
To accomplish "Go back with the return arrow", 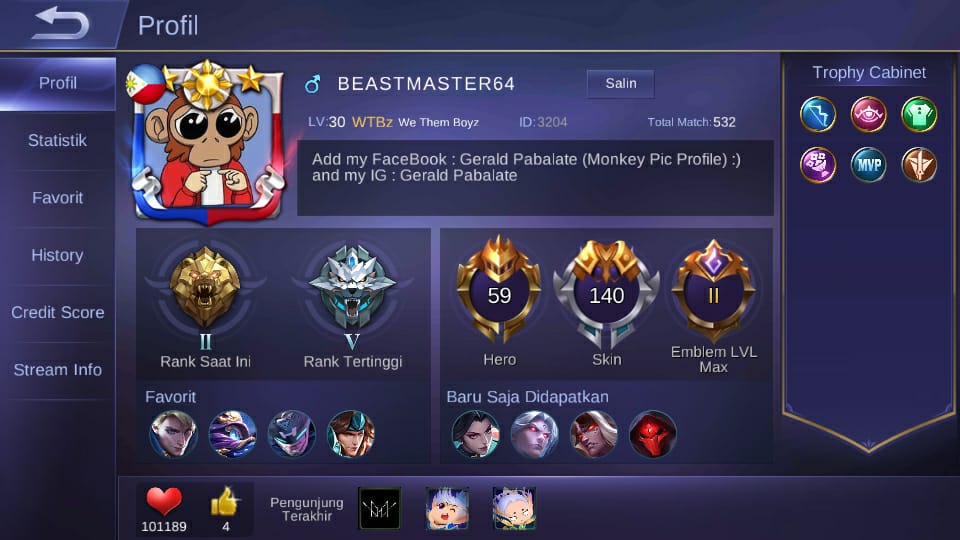I will 61,23.
